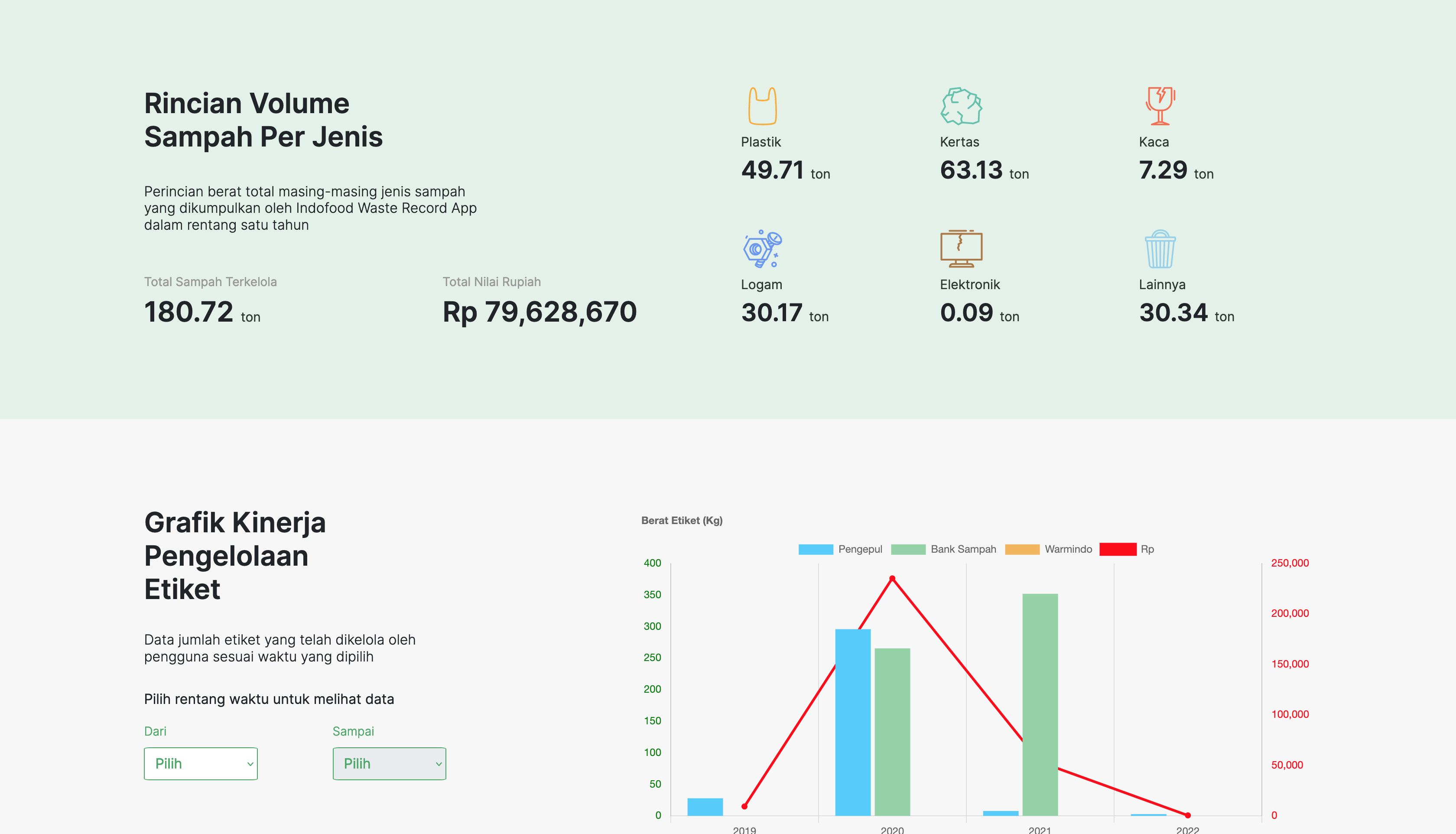Click the 2020 Rp line peak point
This screenshot has width=1456, height=834.
[892, 579]
